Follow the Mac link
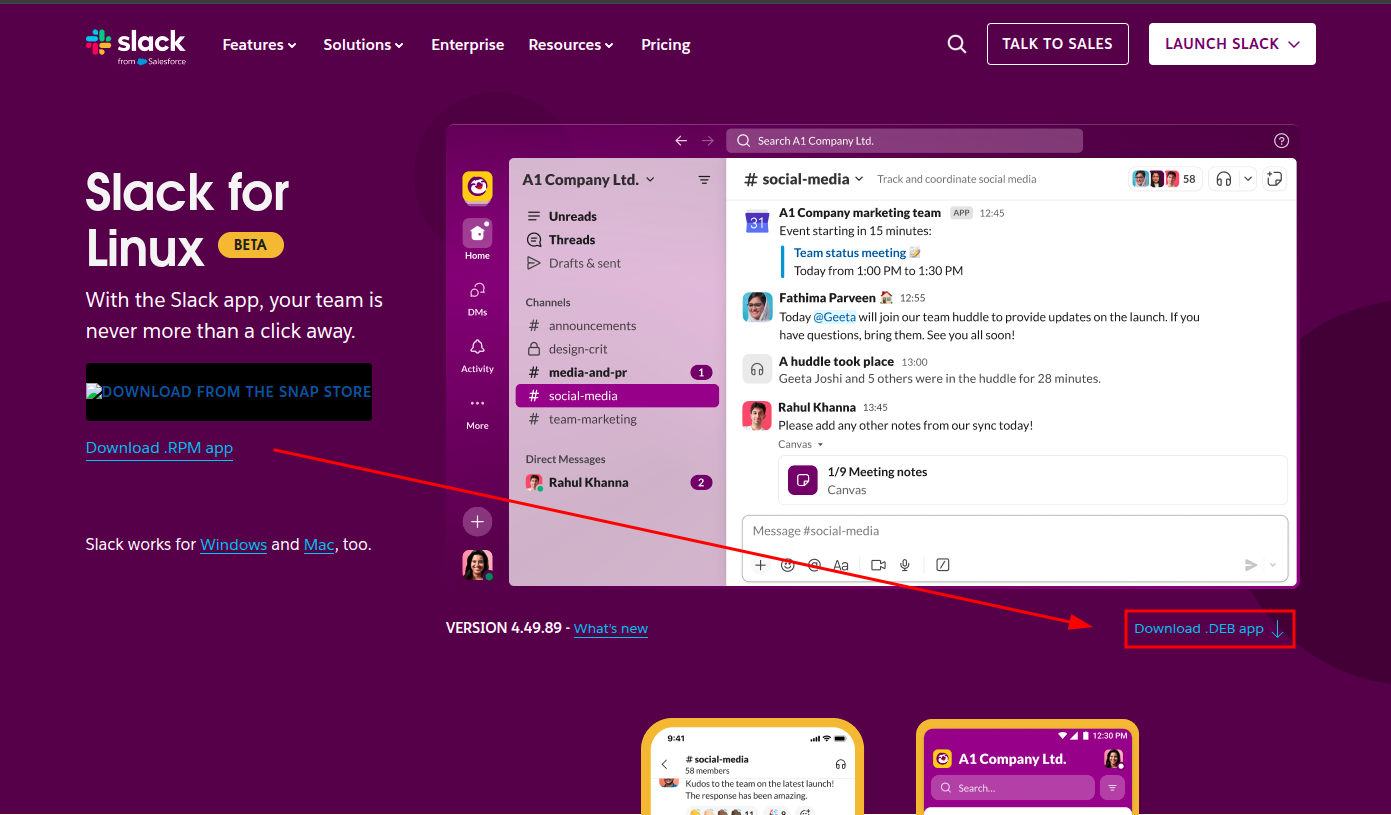The height and width of the screenshot is (815, 1391). 319,545
